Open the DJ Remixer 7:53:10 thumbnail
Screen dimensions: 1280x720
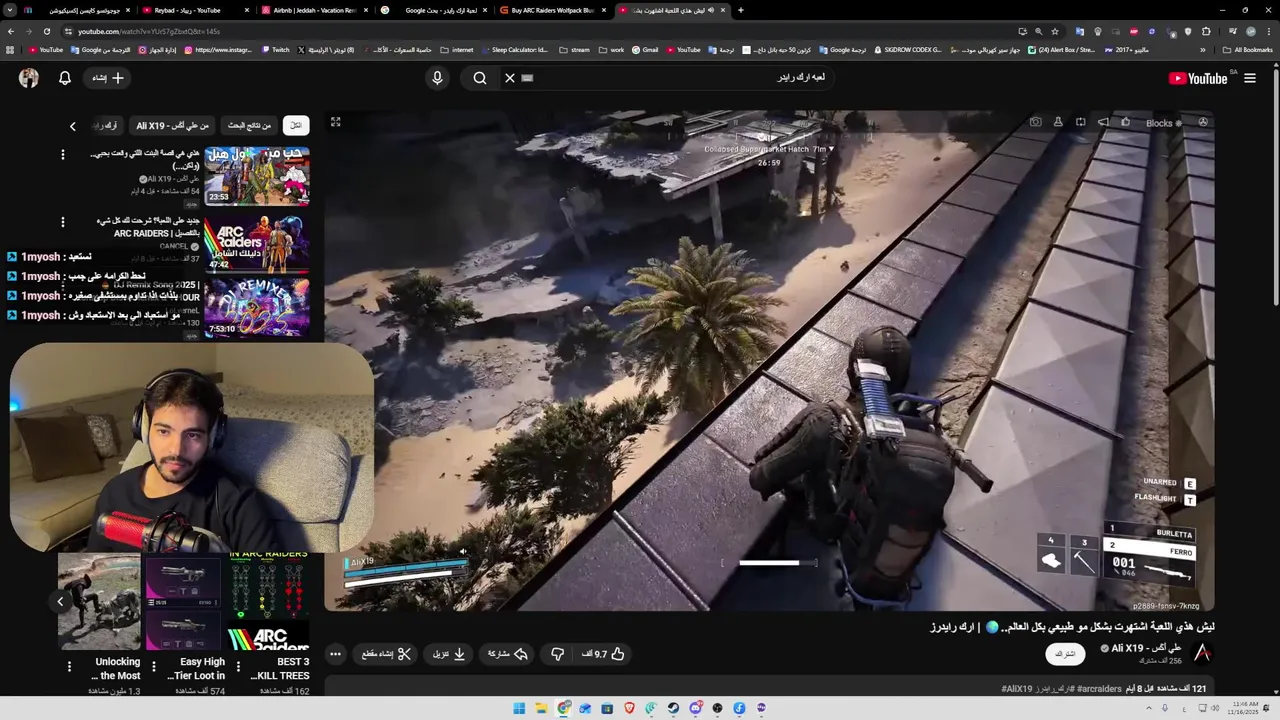pyautogui.click(x=257, y=307)
